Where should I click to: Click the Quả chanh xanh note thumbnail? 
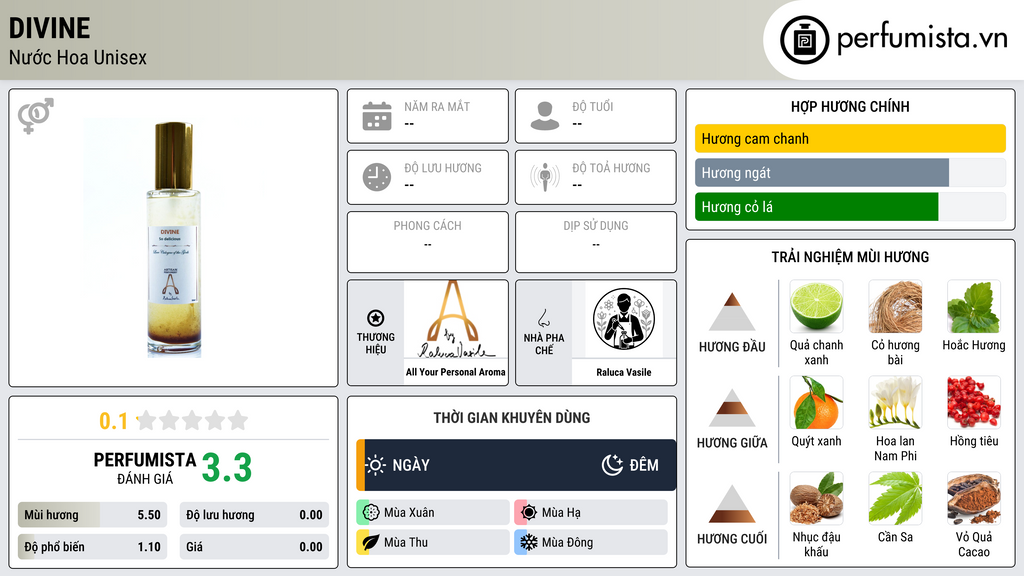816,306
